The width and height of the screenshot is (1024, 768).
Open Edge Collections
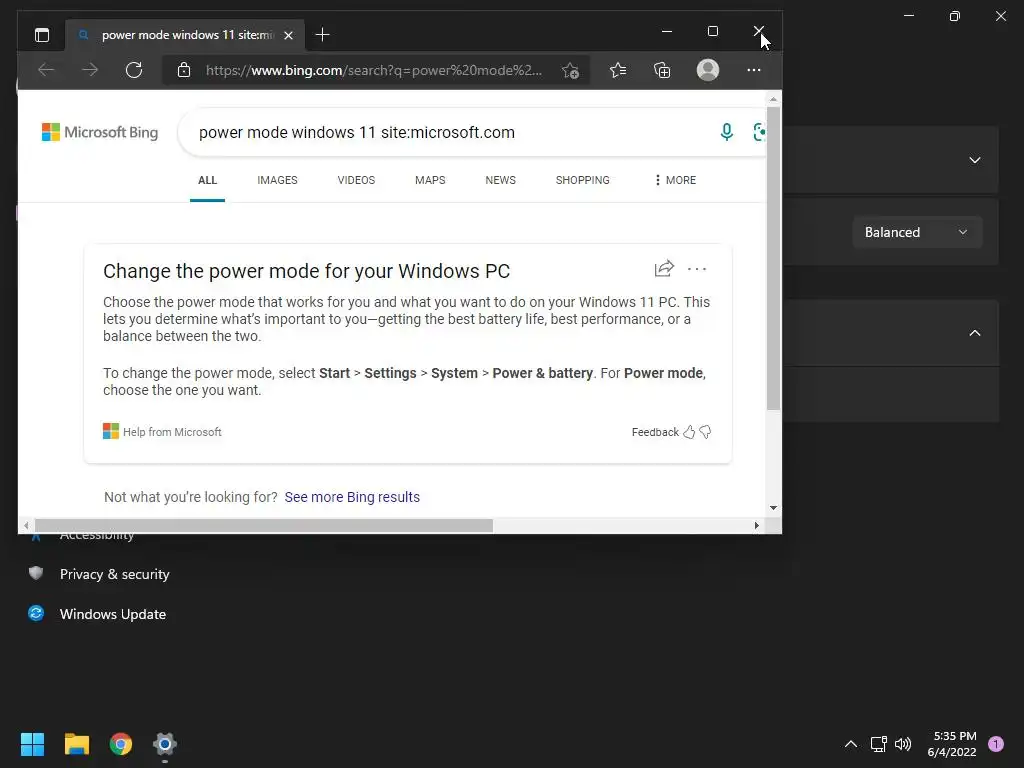click(662, 70)
